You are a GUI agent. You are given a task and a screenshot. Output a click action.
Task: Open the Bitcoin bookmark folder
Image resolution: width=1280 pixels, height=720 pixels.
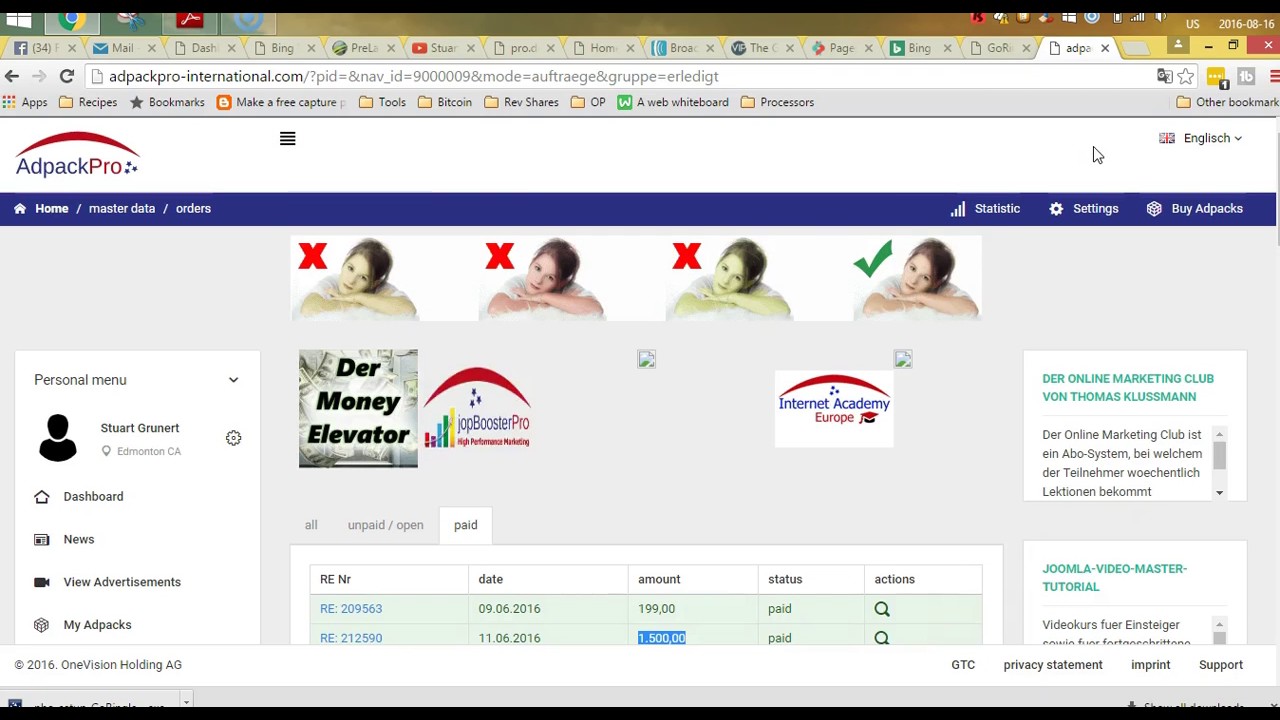[445, 102]
